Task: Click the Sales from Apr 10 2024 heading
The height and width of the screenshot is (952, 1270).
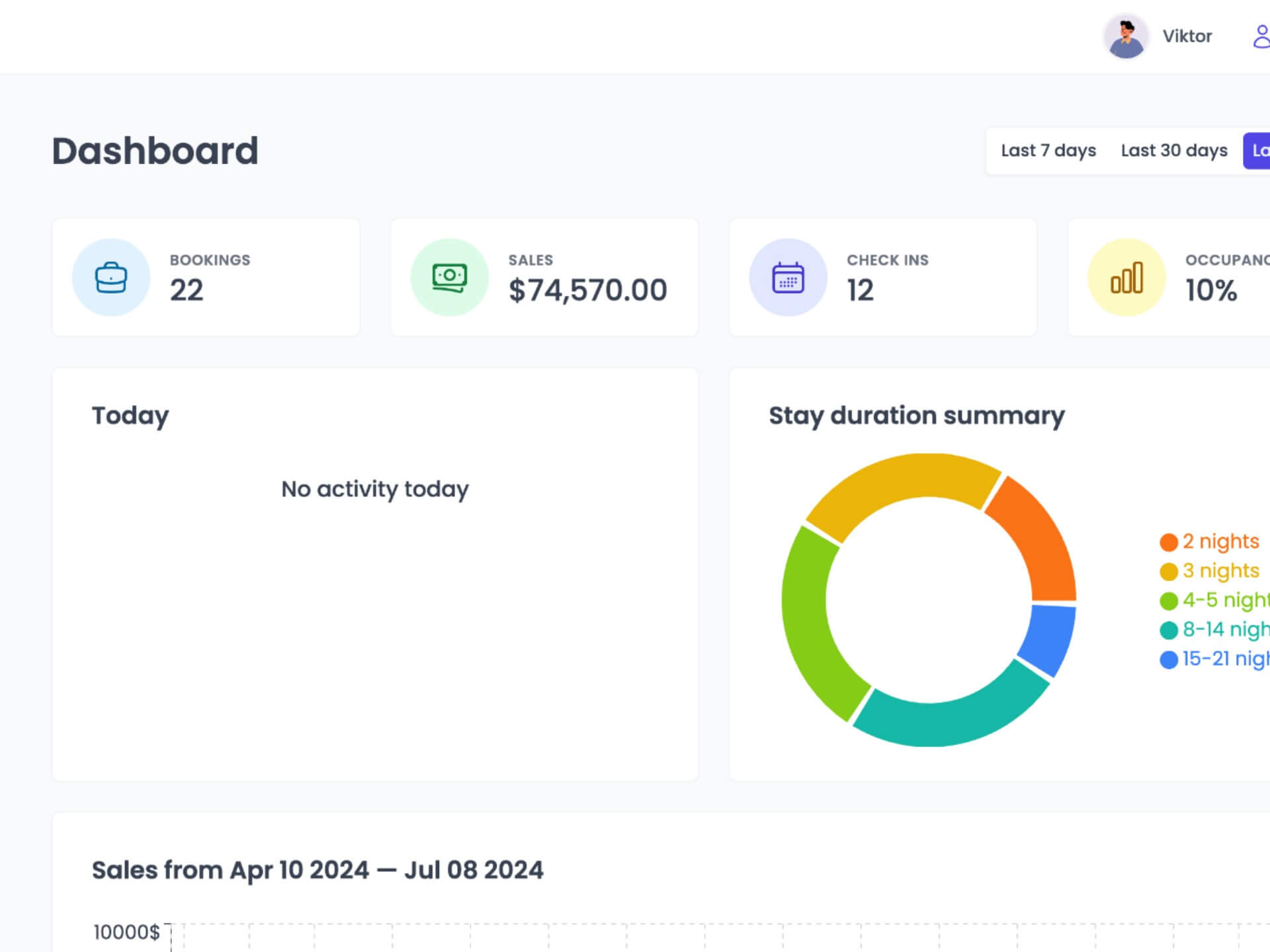Action: click(x=317, y=870)
